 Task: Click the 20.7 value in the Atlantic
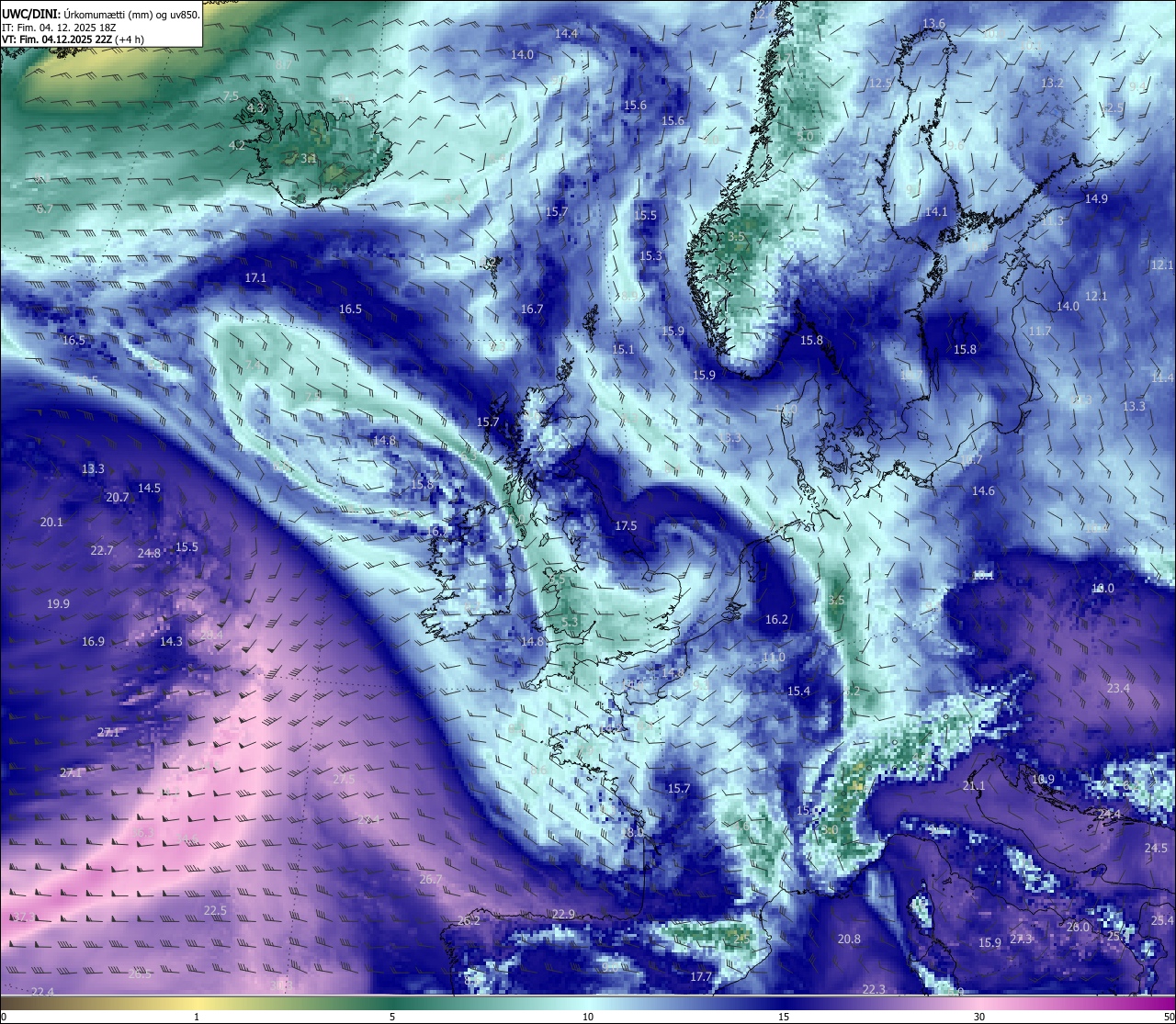coord(118,498)
